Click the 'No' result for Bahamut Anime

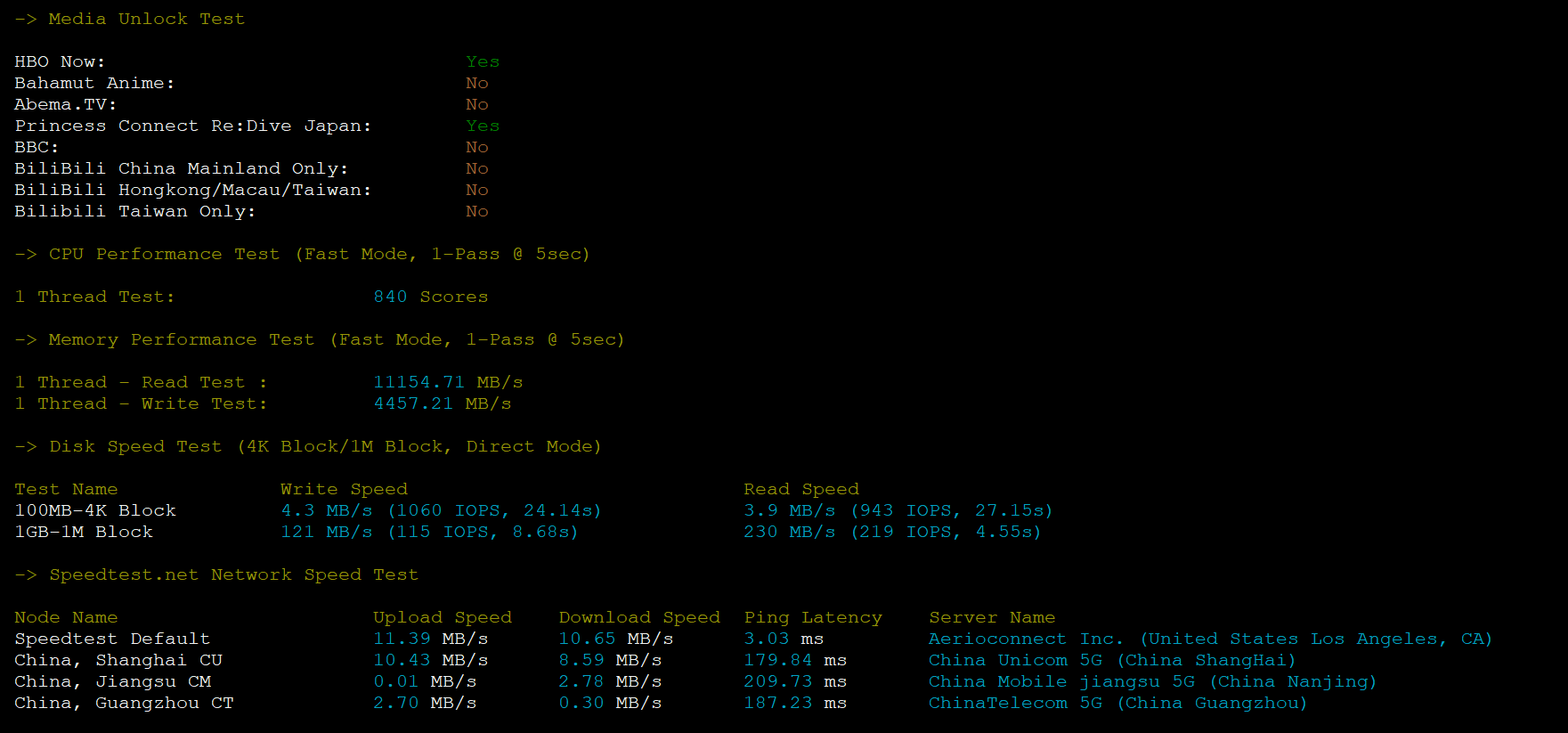(x=477, y=83)
